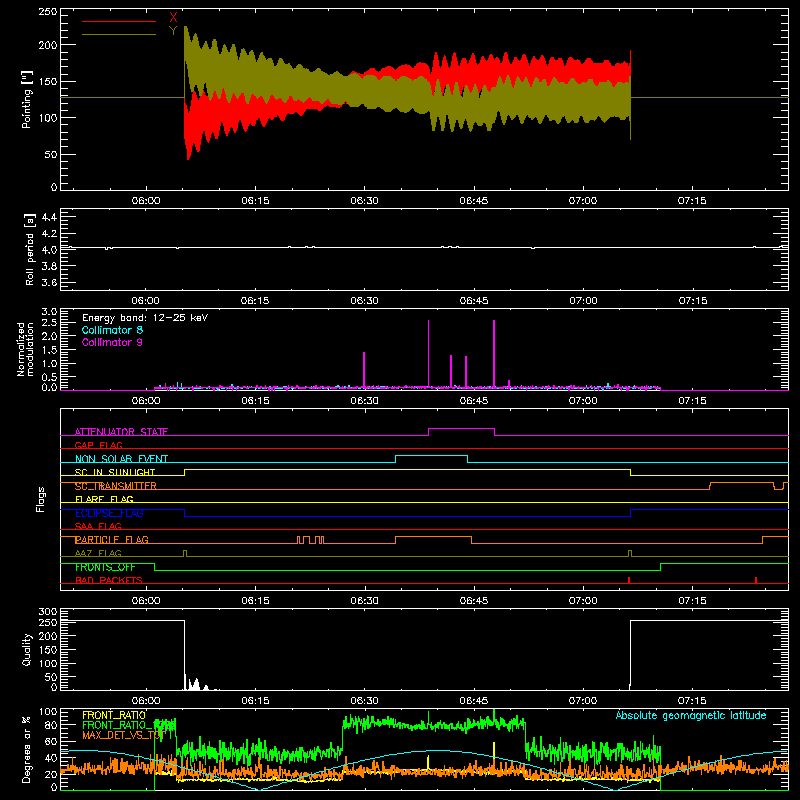Click the 'Flags' axis title
Image resolution: width=800 pixels, height=800 pixels.
41,499
